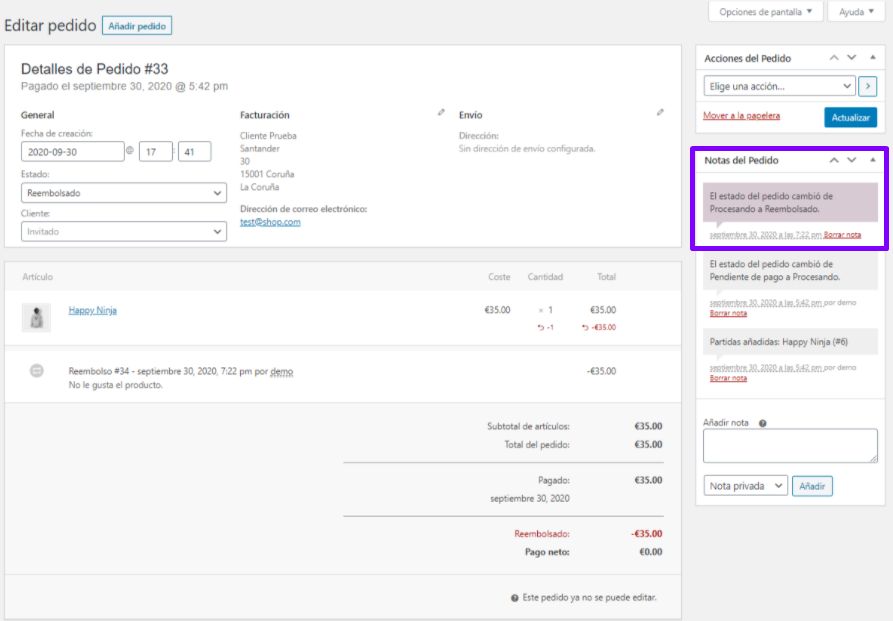893x621 pixels.
Task: Move Notas del Pedido panel up
Action: (834, 160)
